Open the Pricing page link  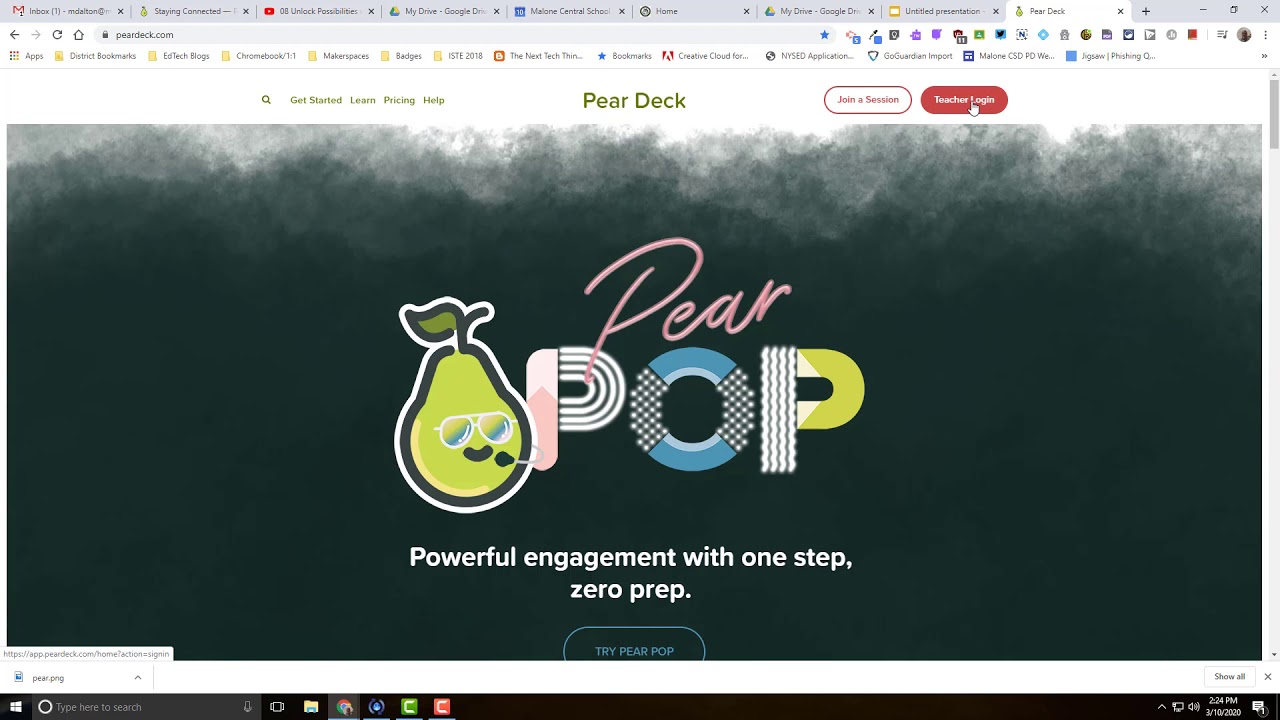(x=399, y=100)
